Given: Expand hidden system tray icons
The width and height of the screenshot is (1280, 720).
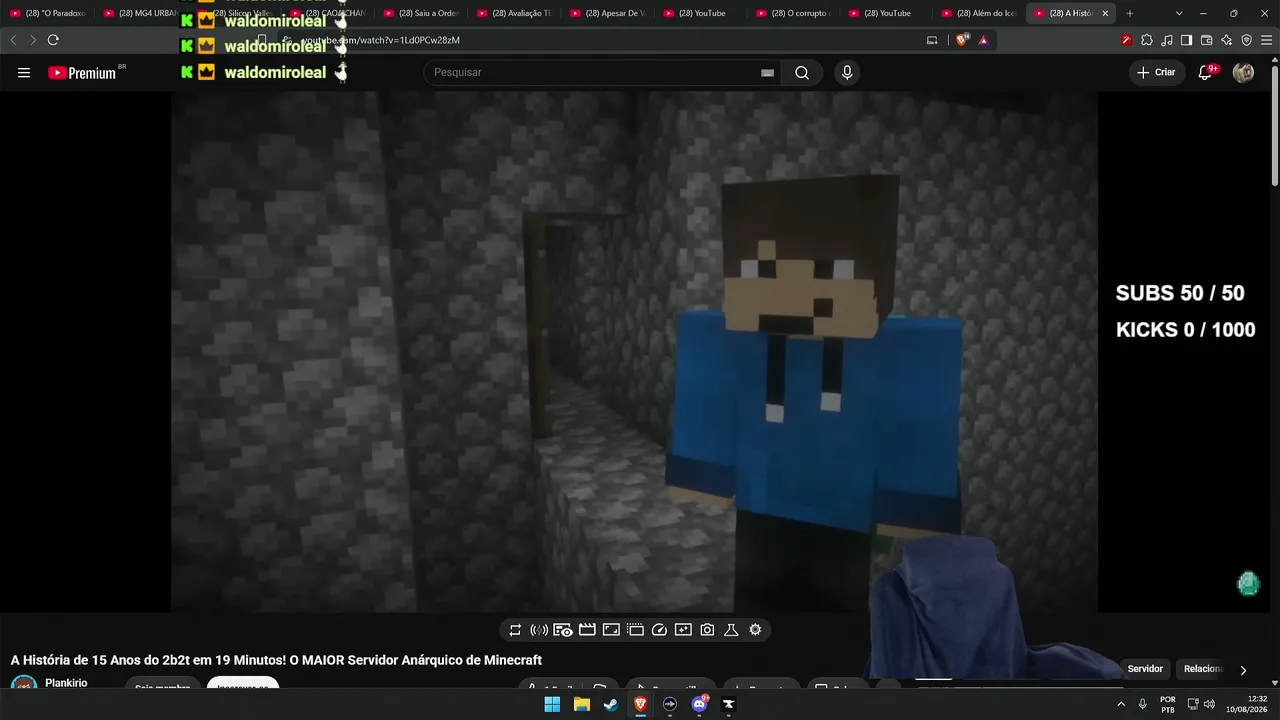Looking at the screenshot, I should [x=1121, y=704].
